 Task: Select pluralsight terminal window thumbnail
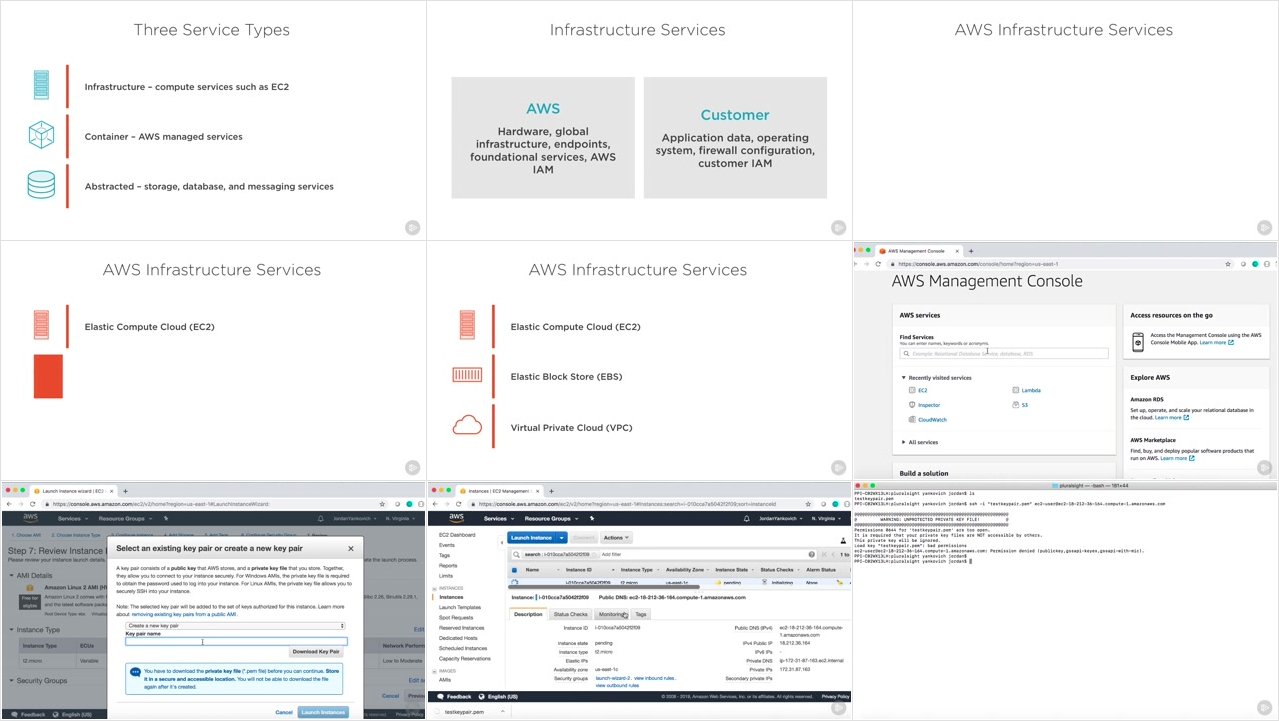coord(1066,600)
